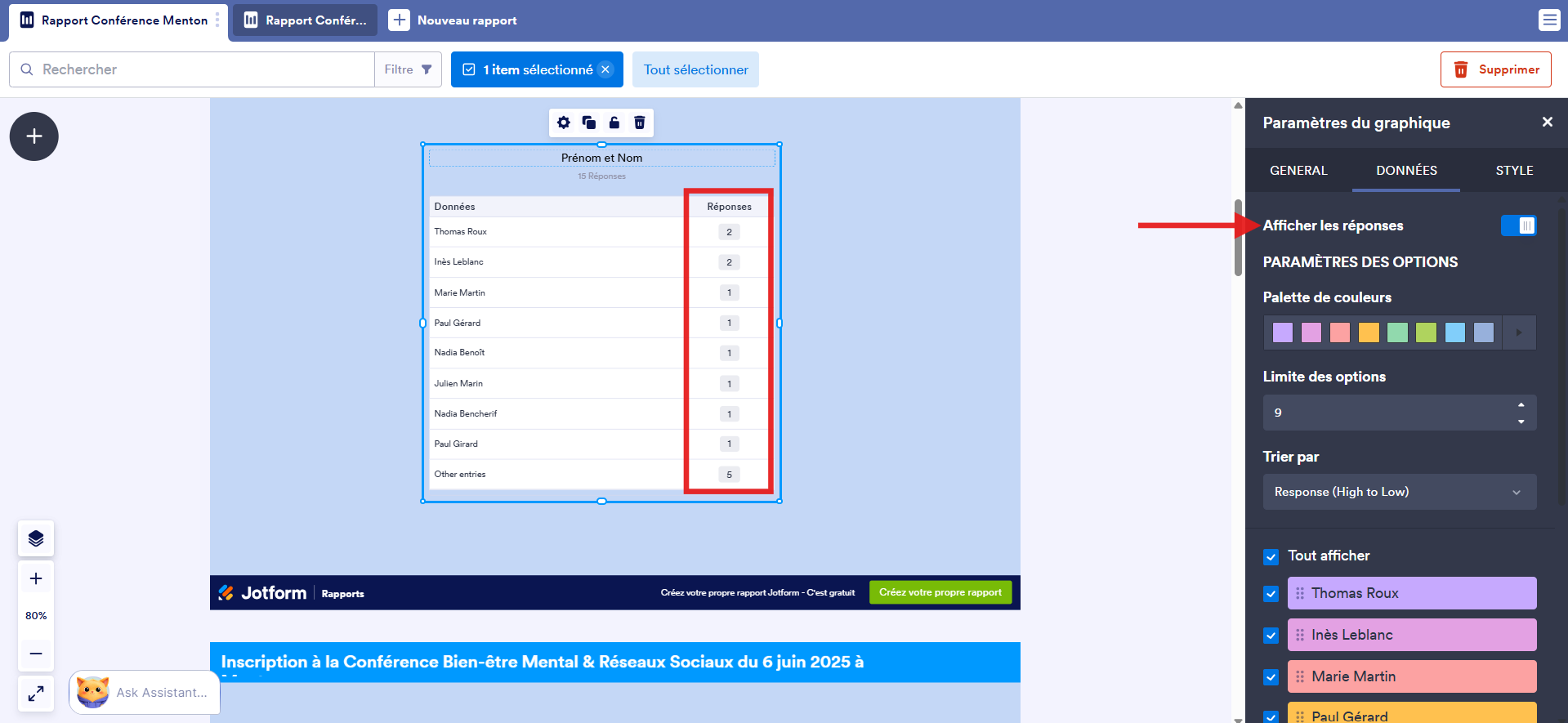Uncheck the Inès Leblanc checkbox
Image resolution: width=1568 pixels, height=723 pixels.
point(1271,636)
